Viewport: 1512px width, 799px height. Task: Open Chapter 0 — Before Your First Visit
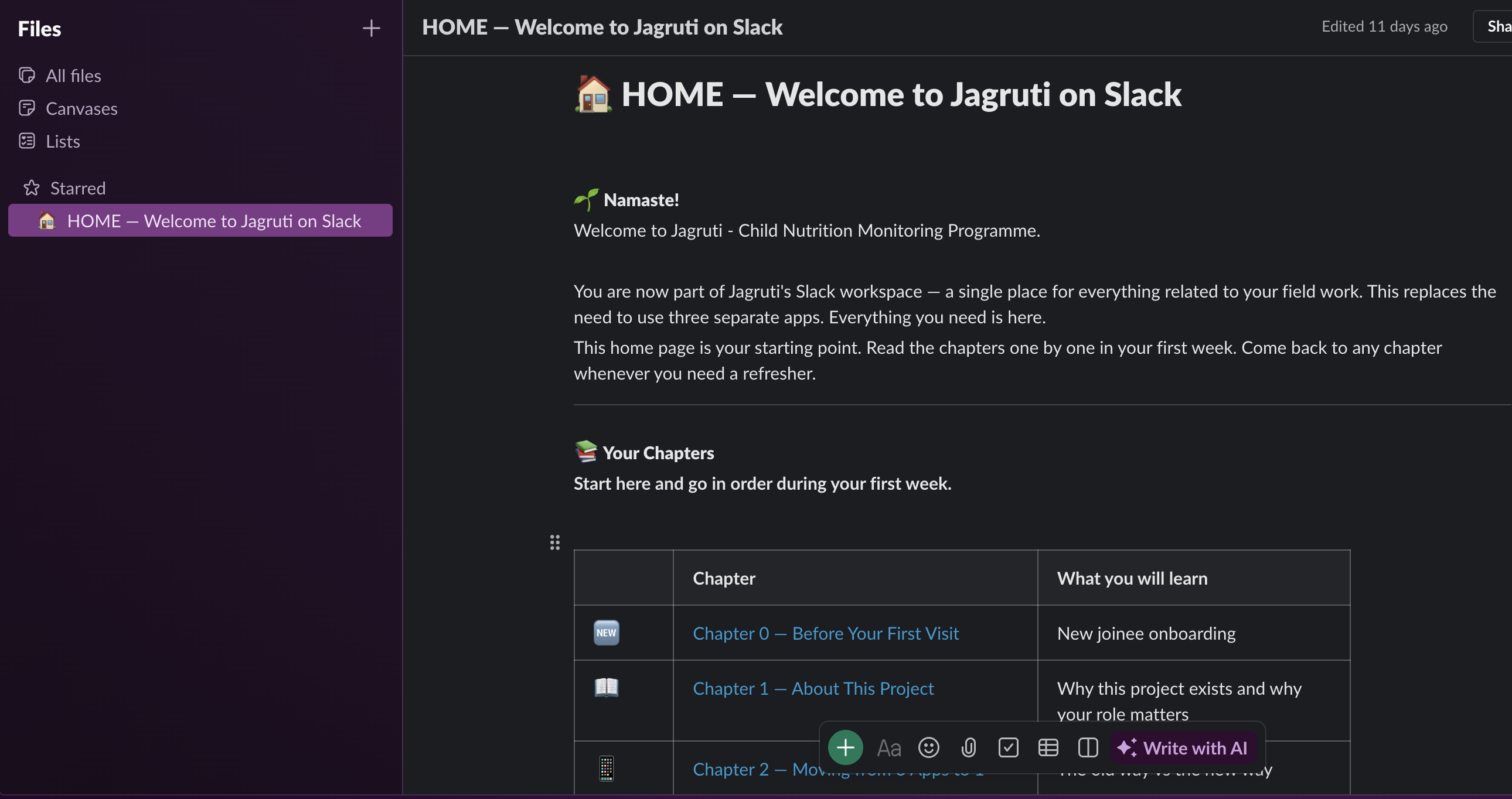pyautogui.click(x=826, y=634)
